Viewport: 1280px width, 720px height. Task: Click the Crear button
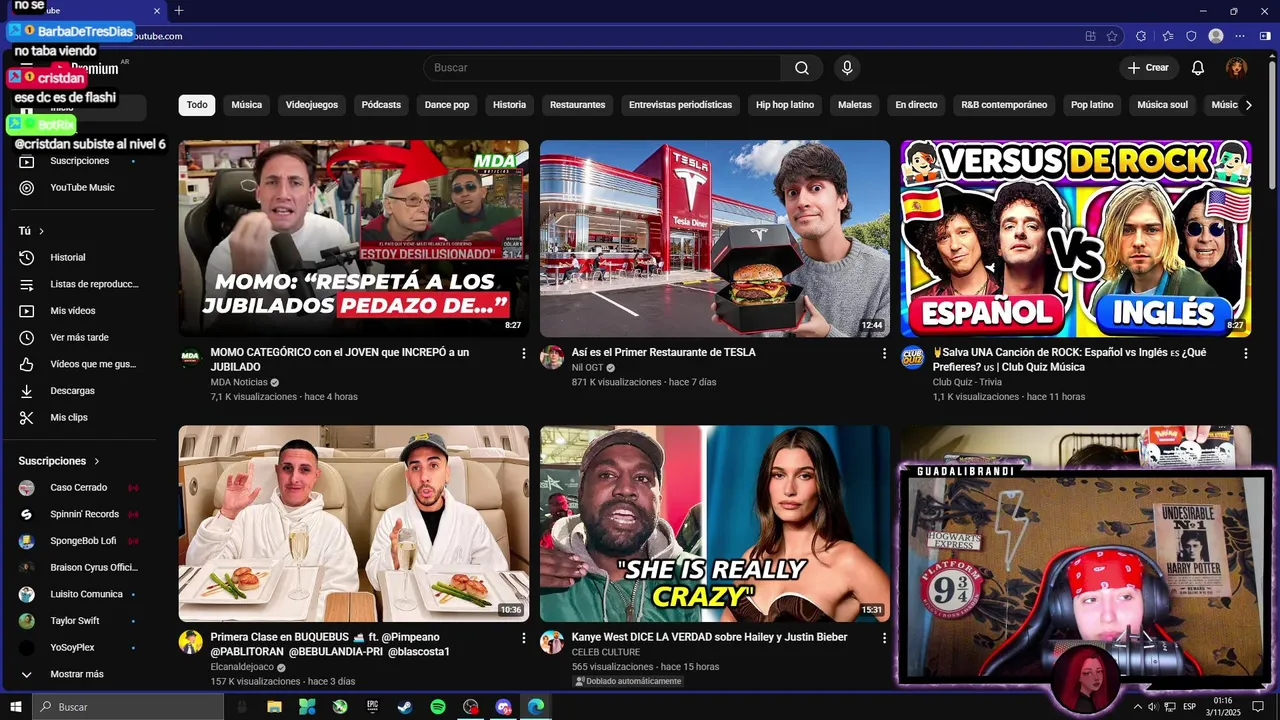1148,68
